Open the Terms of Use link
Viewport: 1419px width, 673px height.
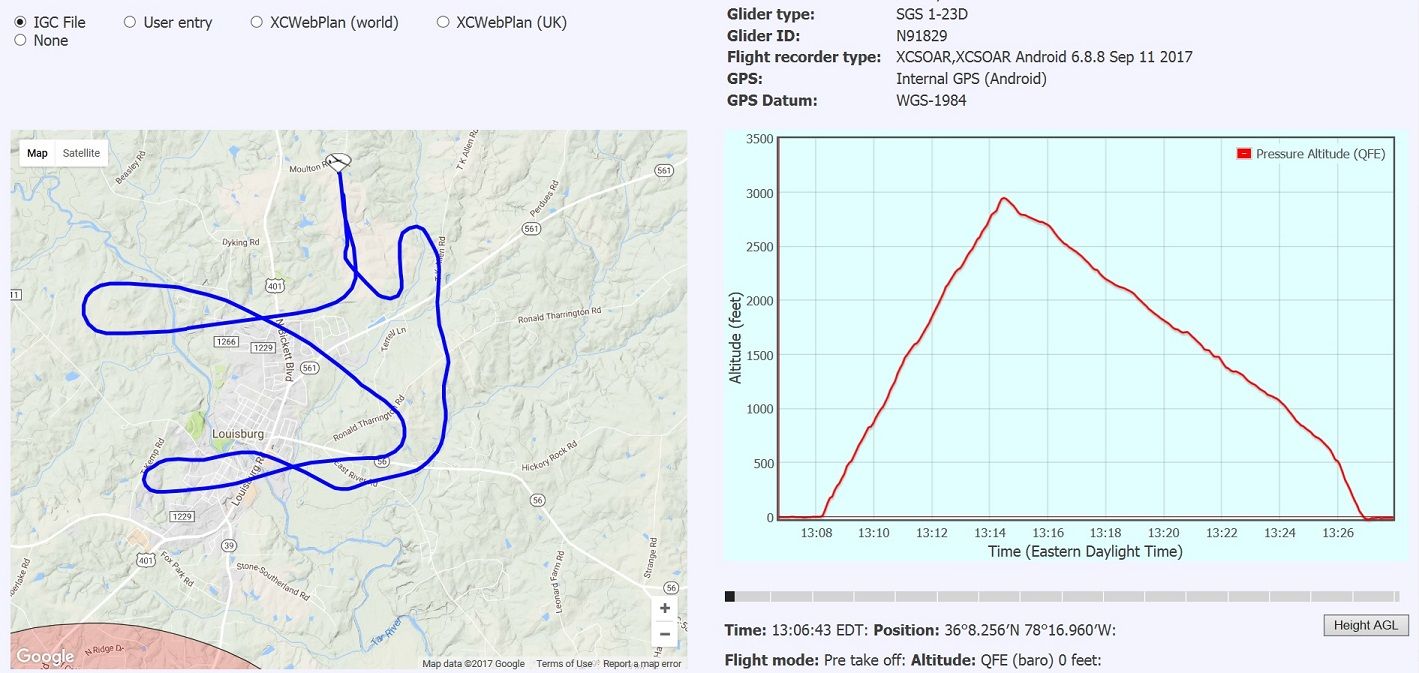(x=564, y=664)
